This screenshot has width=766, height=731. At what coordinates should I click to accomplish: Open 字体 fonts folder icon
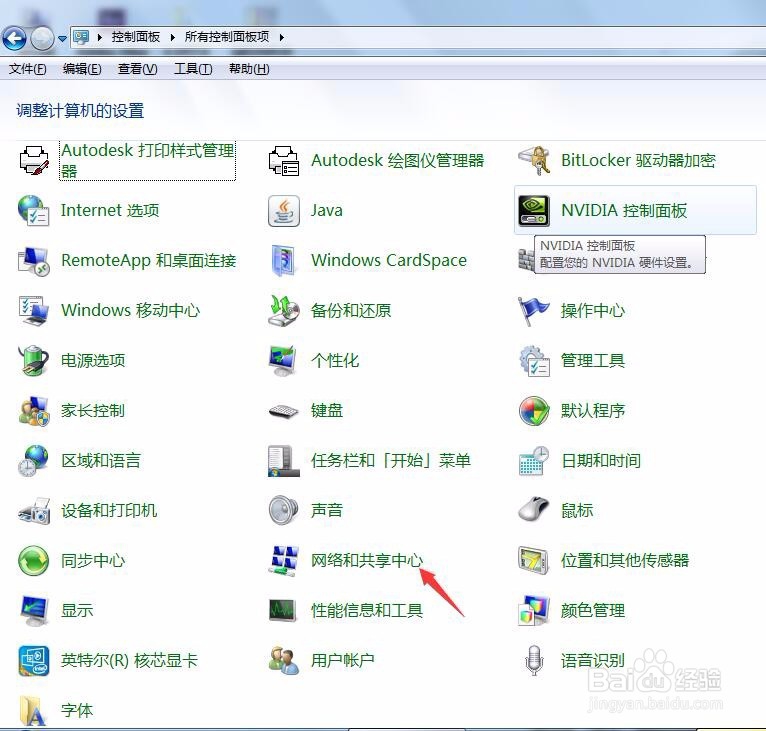coord(34,711)
